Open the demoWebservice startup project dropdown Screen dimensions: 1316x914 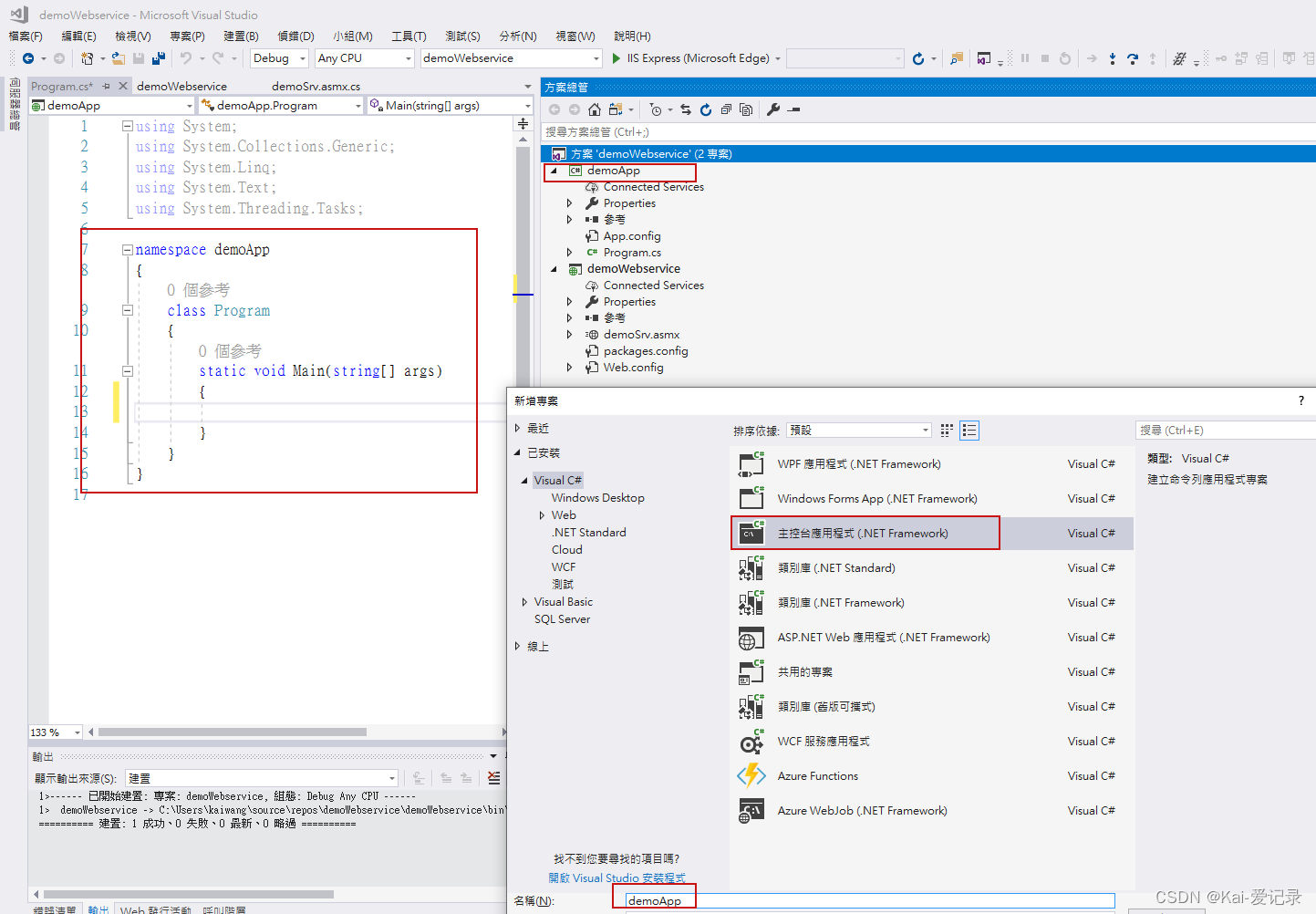512,58
